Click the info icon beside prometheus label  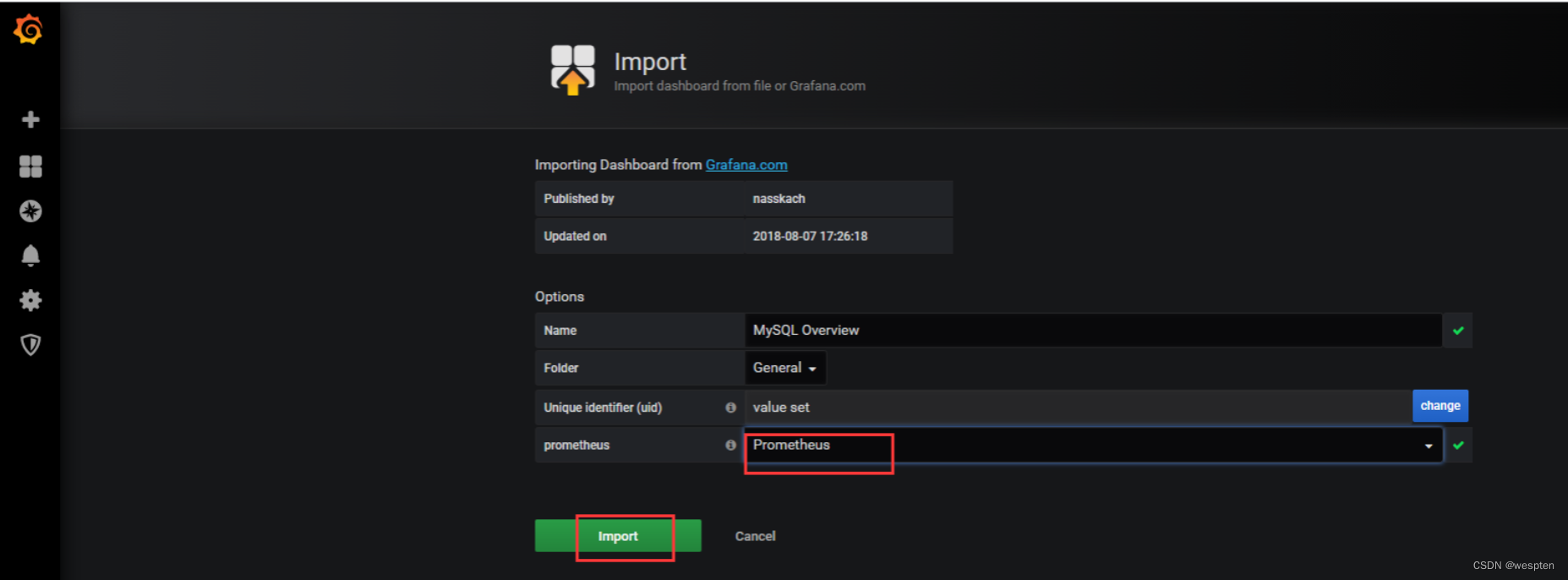pos(730,446)
